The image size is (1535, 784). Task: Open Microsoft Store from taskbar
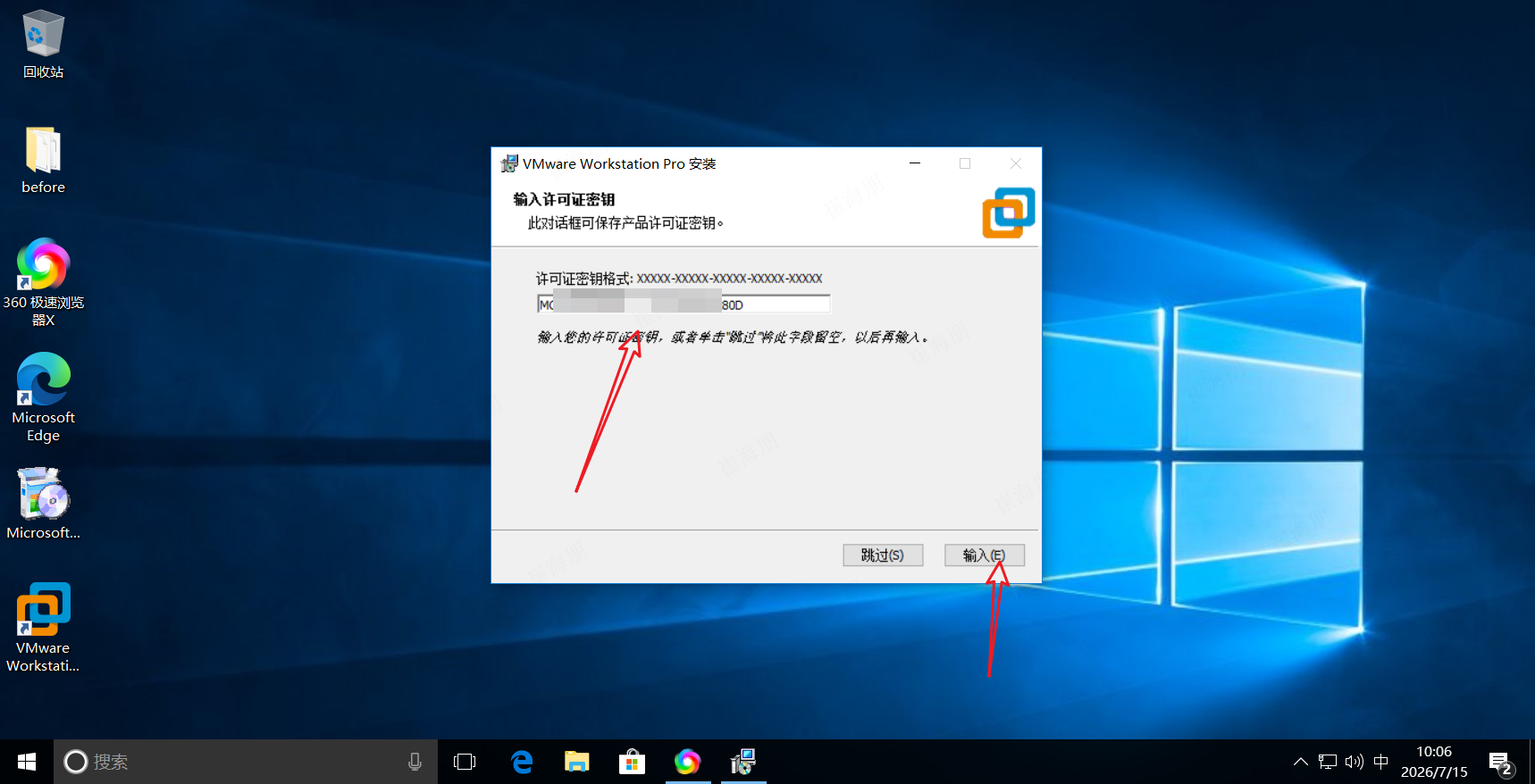(x=632, y=762)
